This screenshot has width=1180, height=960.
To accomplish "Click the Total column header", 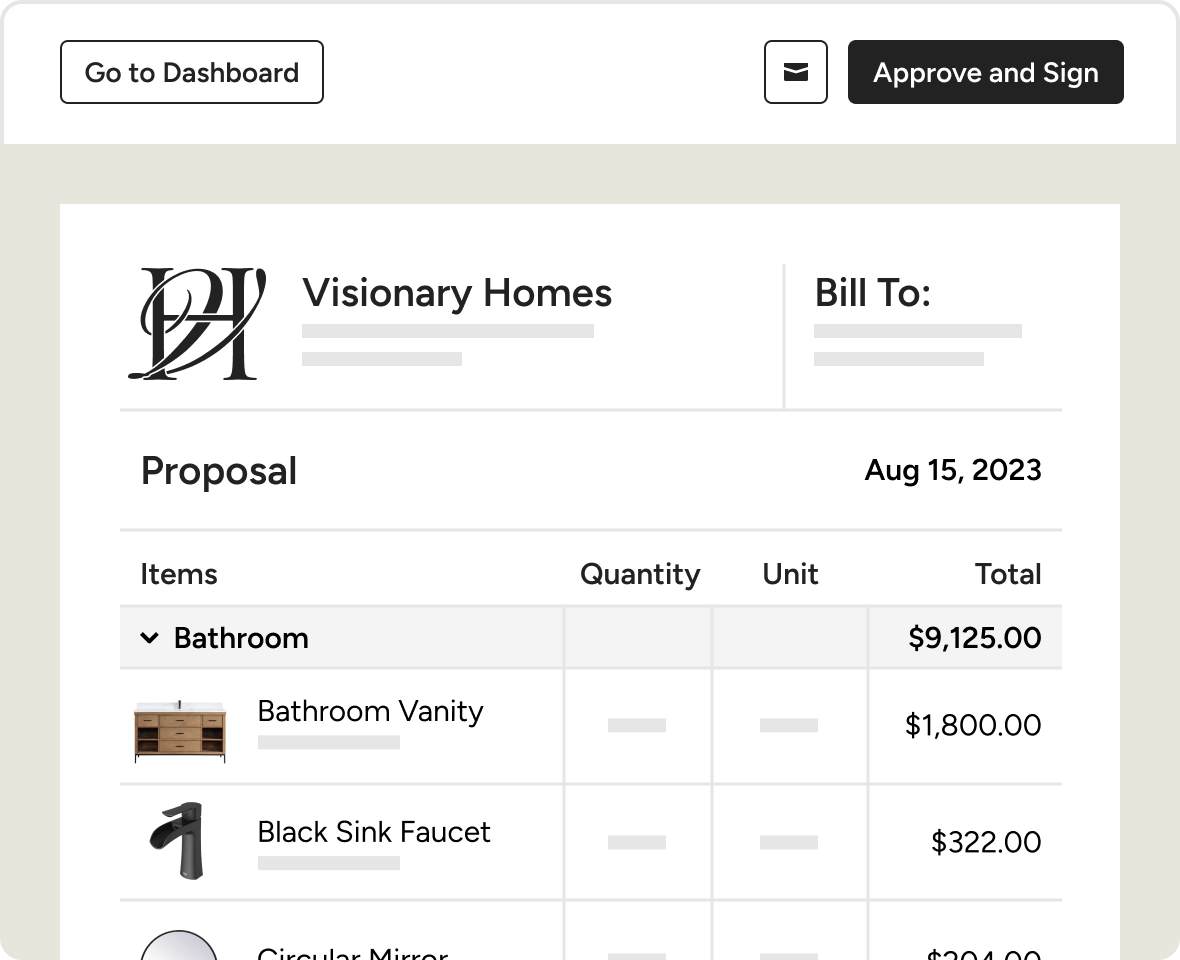I will click(1008, 574).
